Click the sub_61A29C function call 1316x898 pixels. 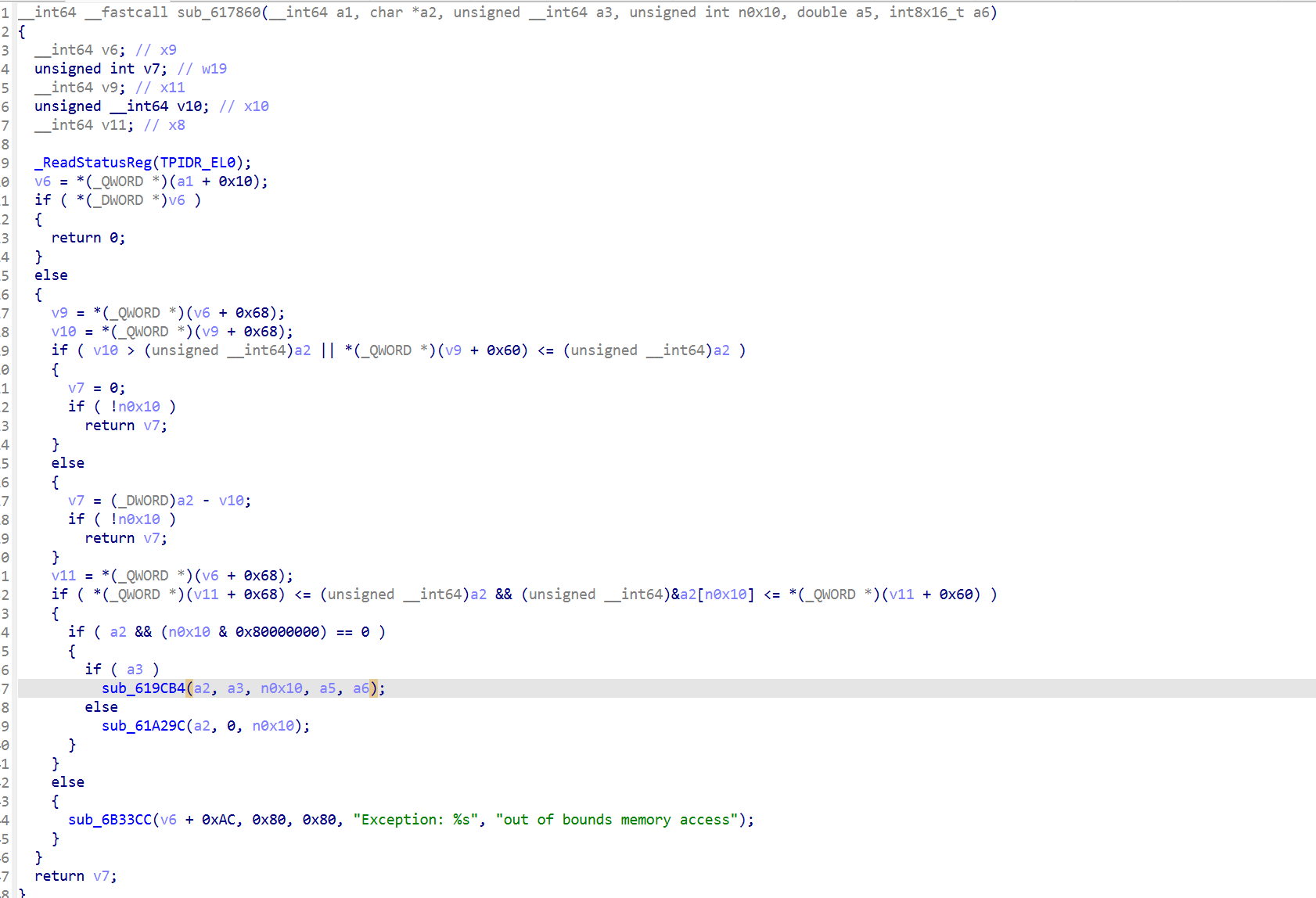point(143,726)
